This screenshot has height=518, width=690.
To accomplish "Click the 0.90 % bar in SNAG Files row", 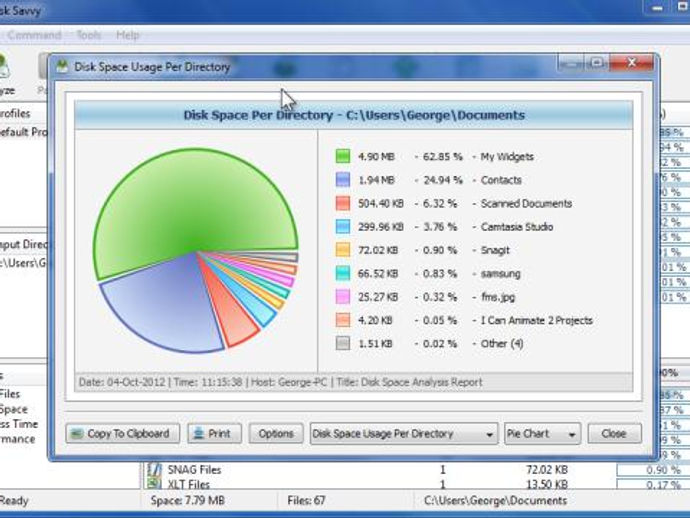I will (x=653, y=470).
